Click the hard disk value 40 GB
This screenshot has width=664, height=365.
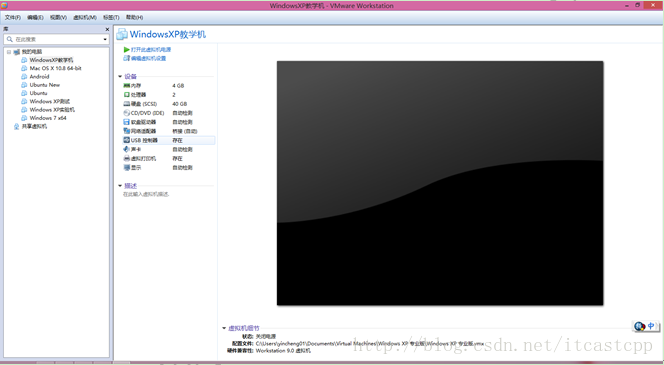pos(180,104)
